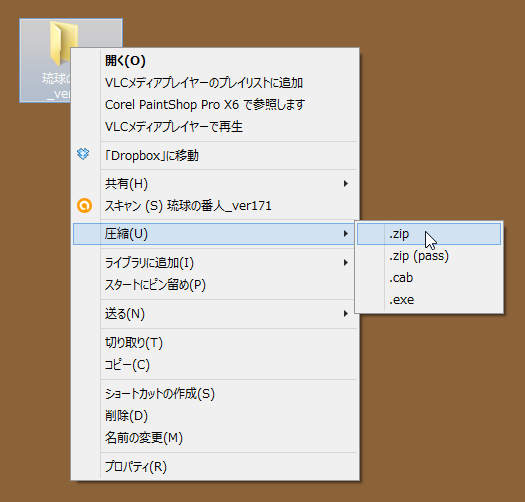Expand the 送る(N) submenu arrow
The image size is (525, 502).
[x=346, y=313]
